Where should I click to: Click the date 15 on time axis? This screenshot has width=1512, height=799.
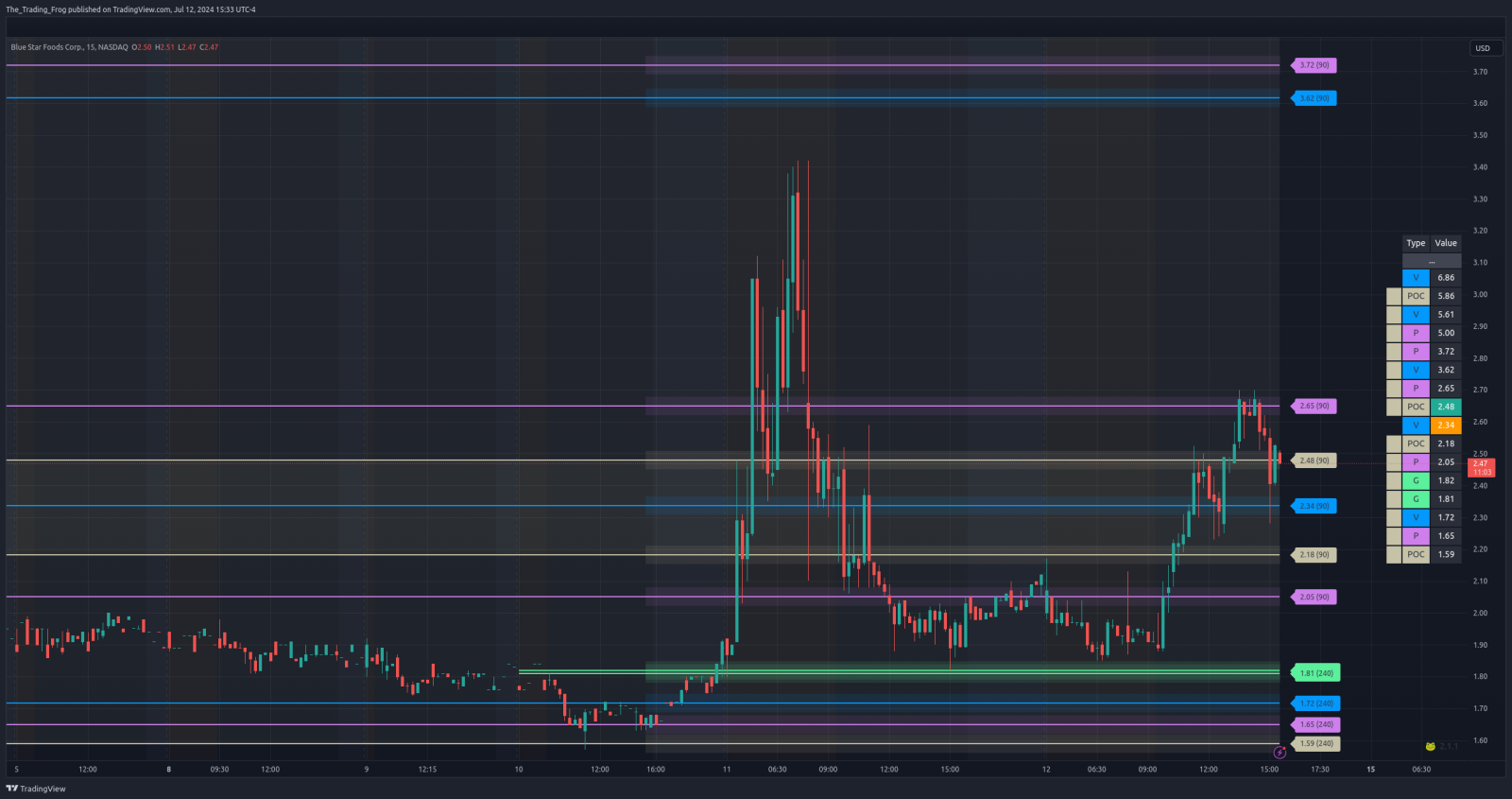coord(1370,770)
